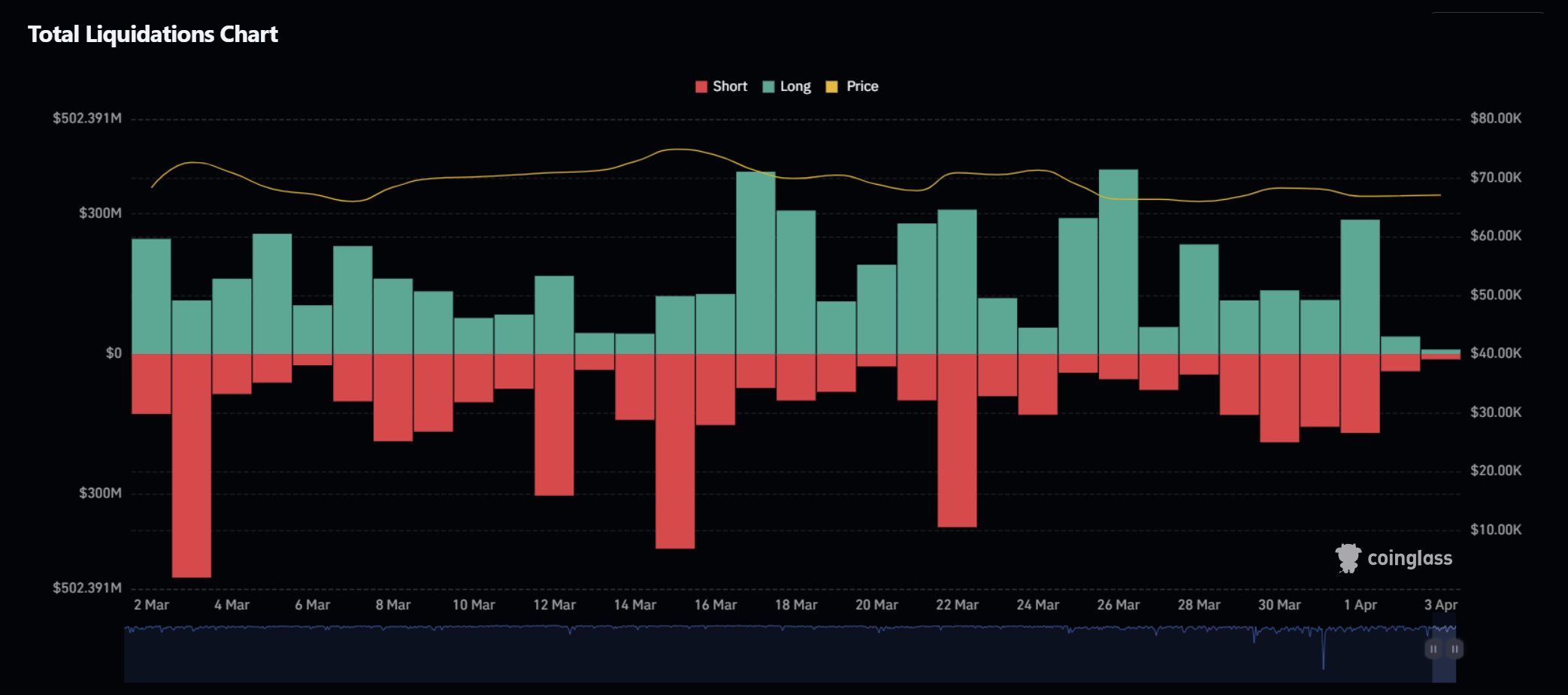This screenshot has width=1568, height=695.
Task: Toggle the Long series in the legend
Action: tap(786, 86)
